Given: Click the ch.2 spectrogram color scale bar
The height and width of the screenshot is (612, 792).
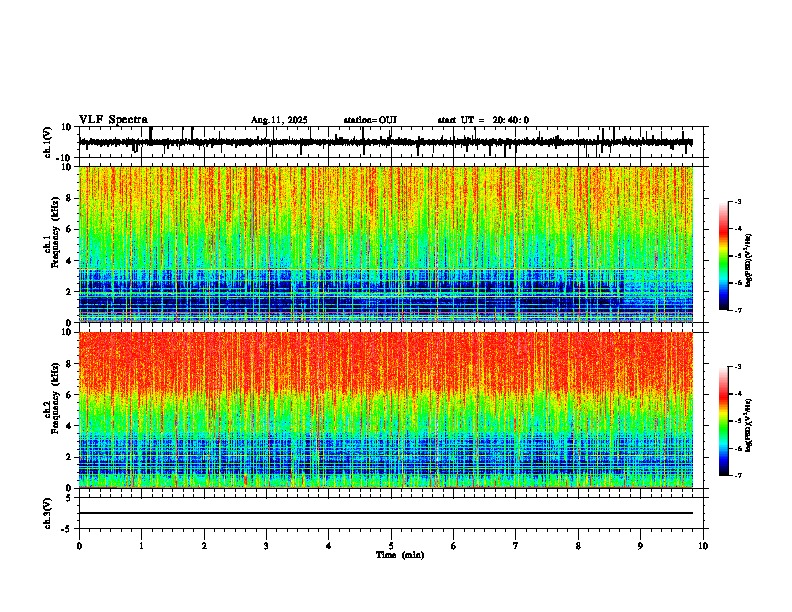Looking at the screenshot, I should point(723,421).
